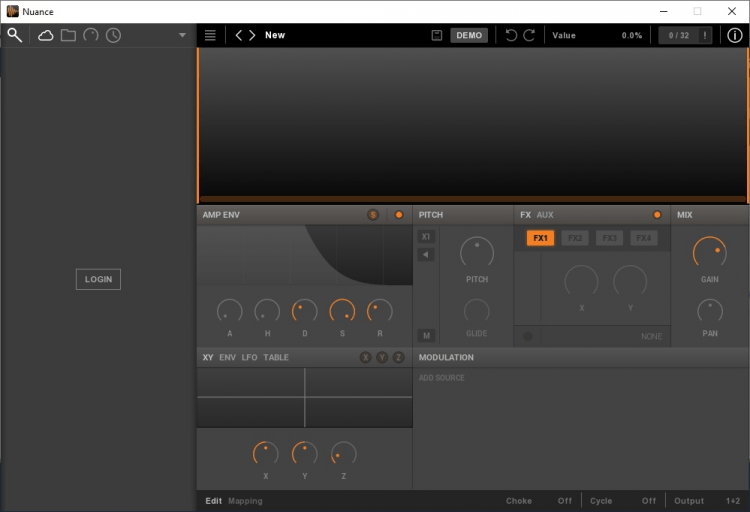The image size is (750, 512).
Task: Click the DEMO button
Action: pyautogui.click(x=468, y=35)
